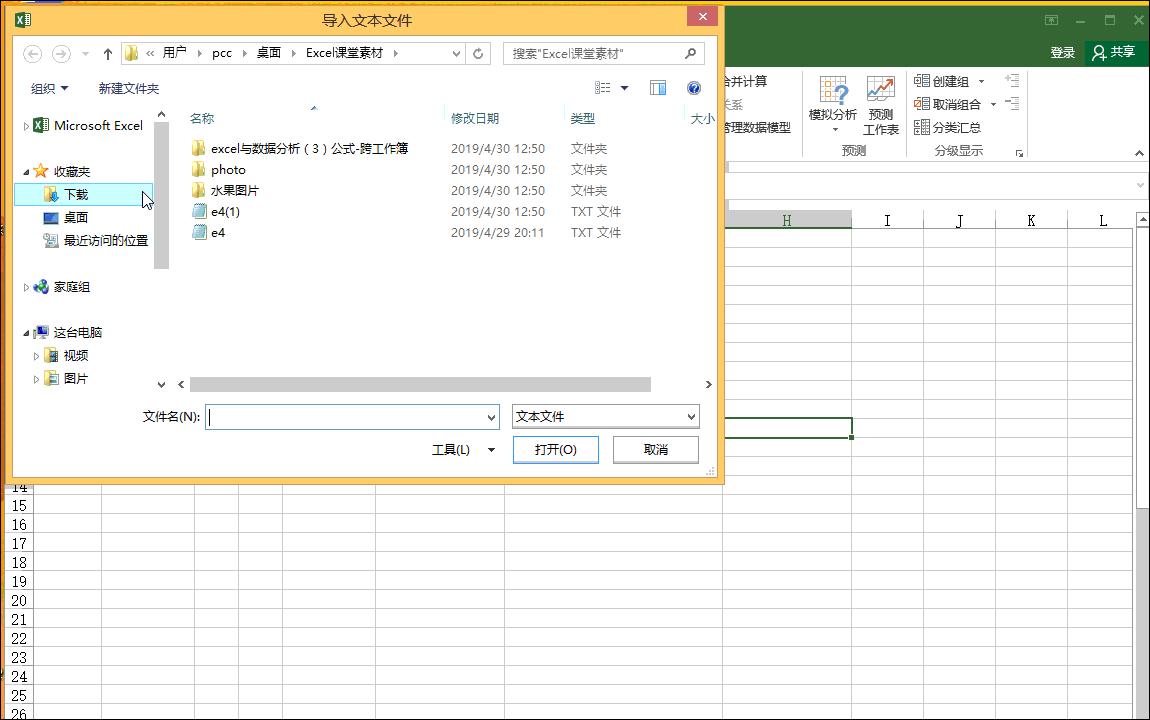Open the filename history dropdown
Viewport: 1150px width, 720px height.
(491, 417)
